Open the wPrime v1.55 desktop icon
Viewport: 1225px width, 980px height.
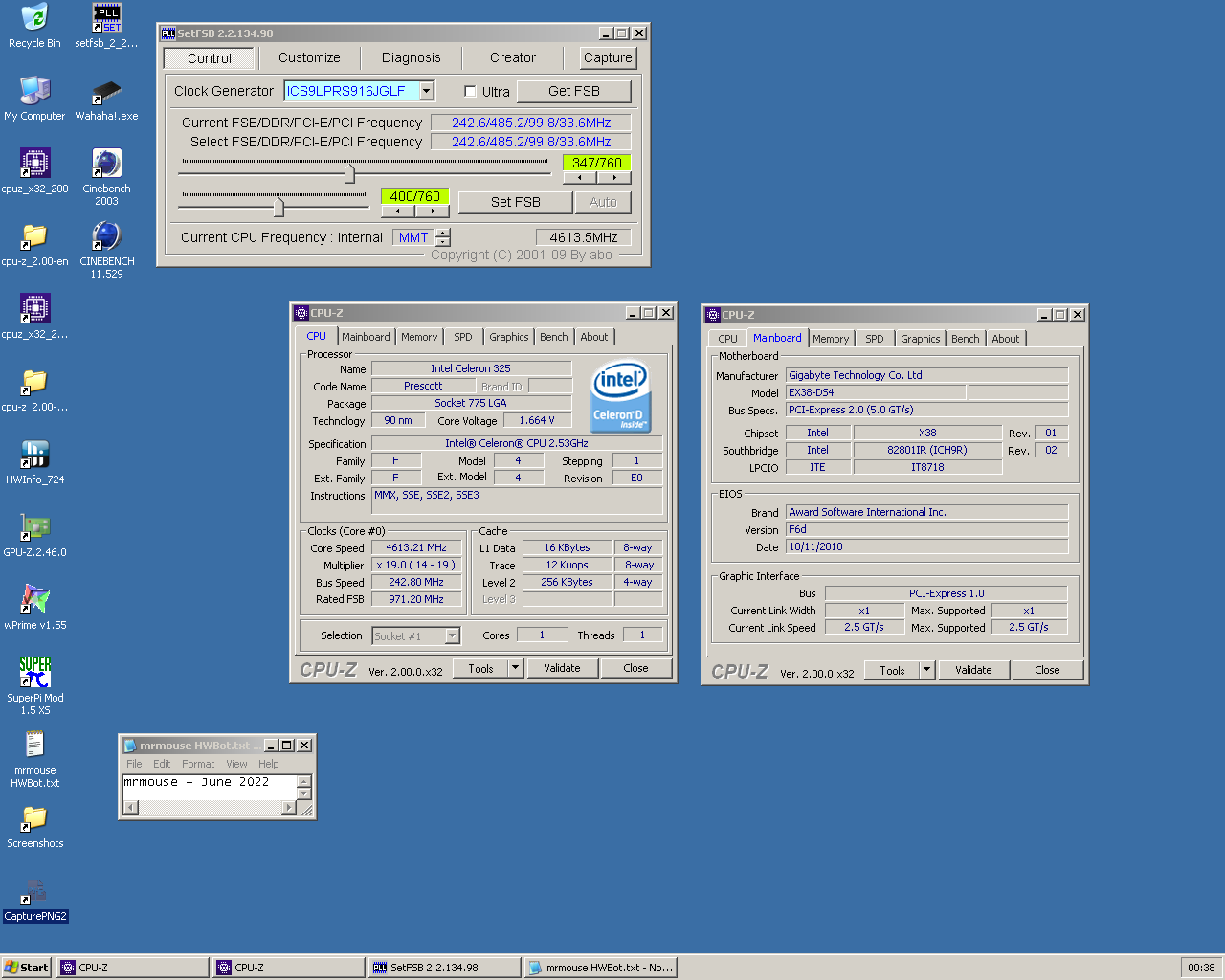(x=34, y=608)
